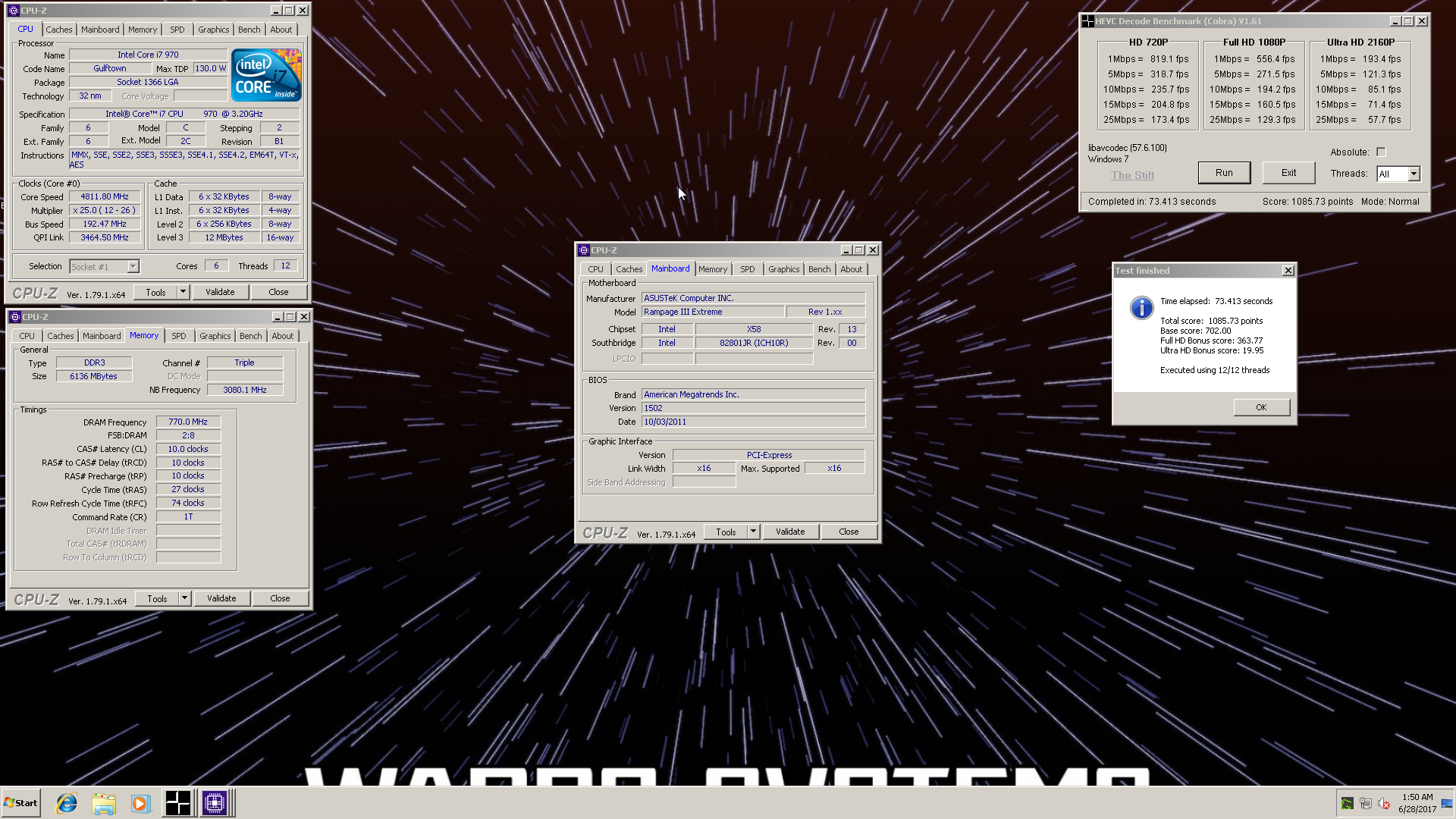Select Graphics tab in the Mainboard CPU-Z window
The image size is (1456, 819).
(783, 269)
